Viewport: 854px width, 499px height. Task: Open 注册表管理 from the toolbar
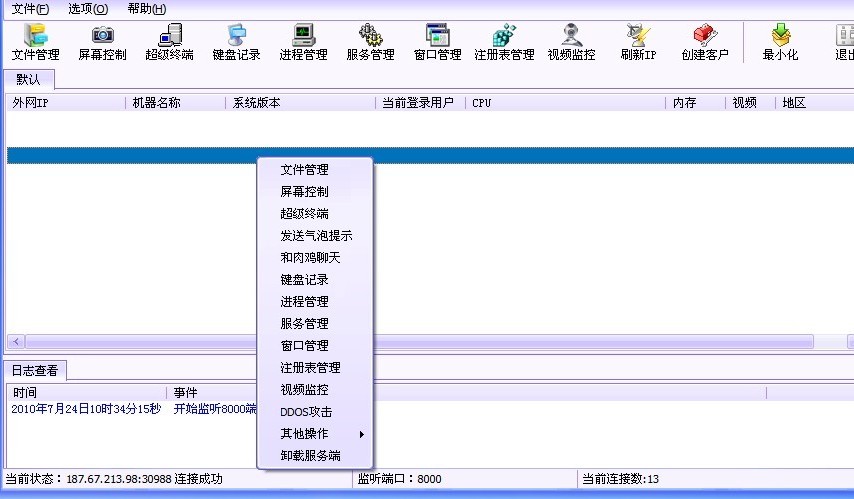click(504, 42)
